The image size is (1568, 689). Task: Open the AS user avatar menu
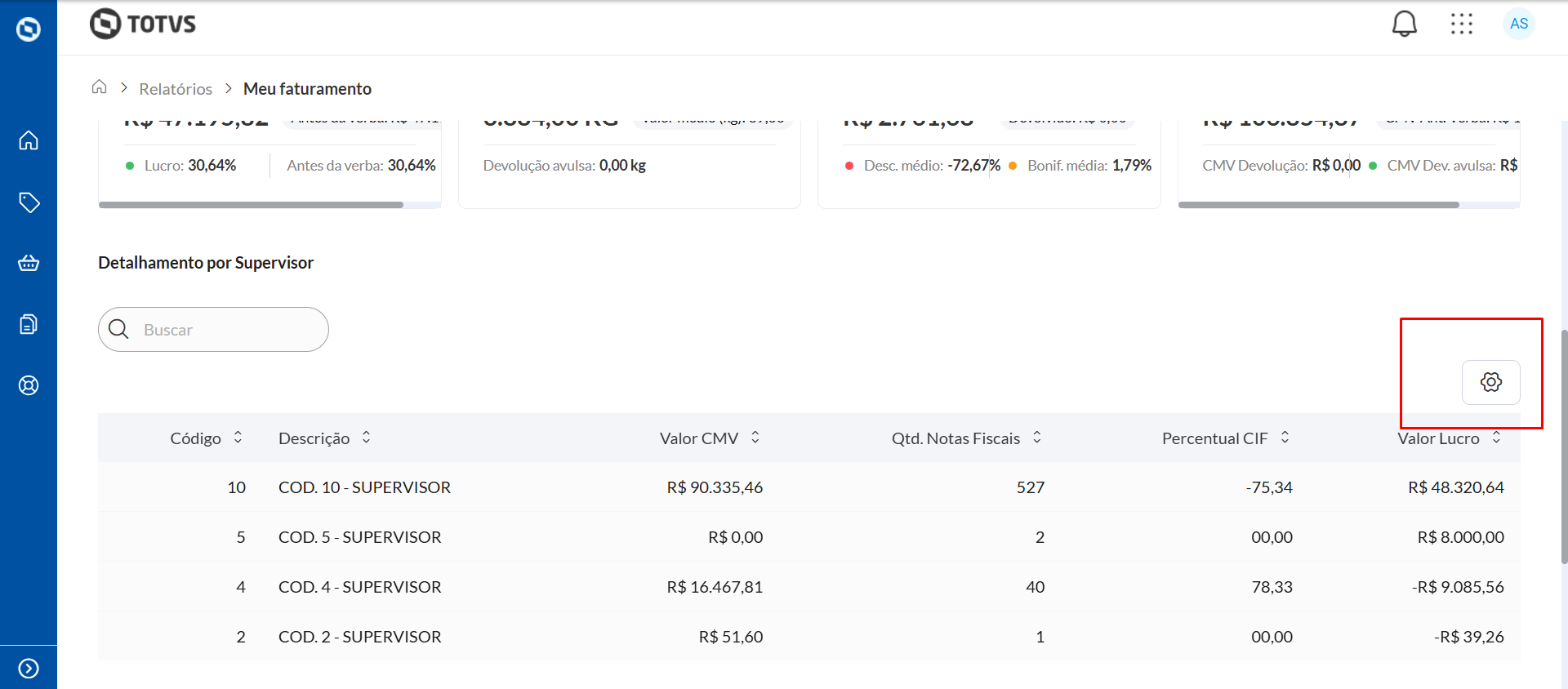click(1518, 24)
